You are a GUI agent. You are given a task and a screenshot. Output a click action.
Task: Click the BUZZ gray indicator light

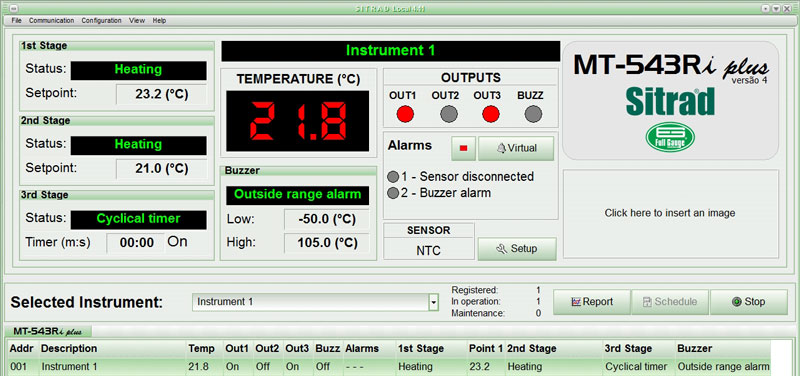click(x=533, y=114)
